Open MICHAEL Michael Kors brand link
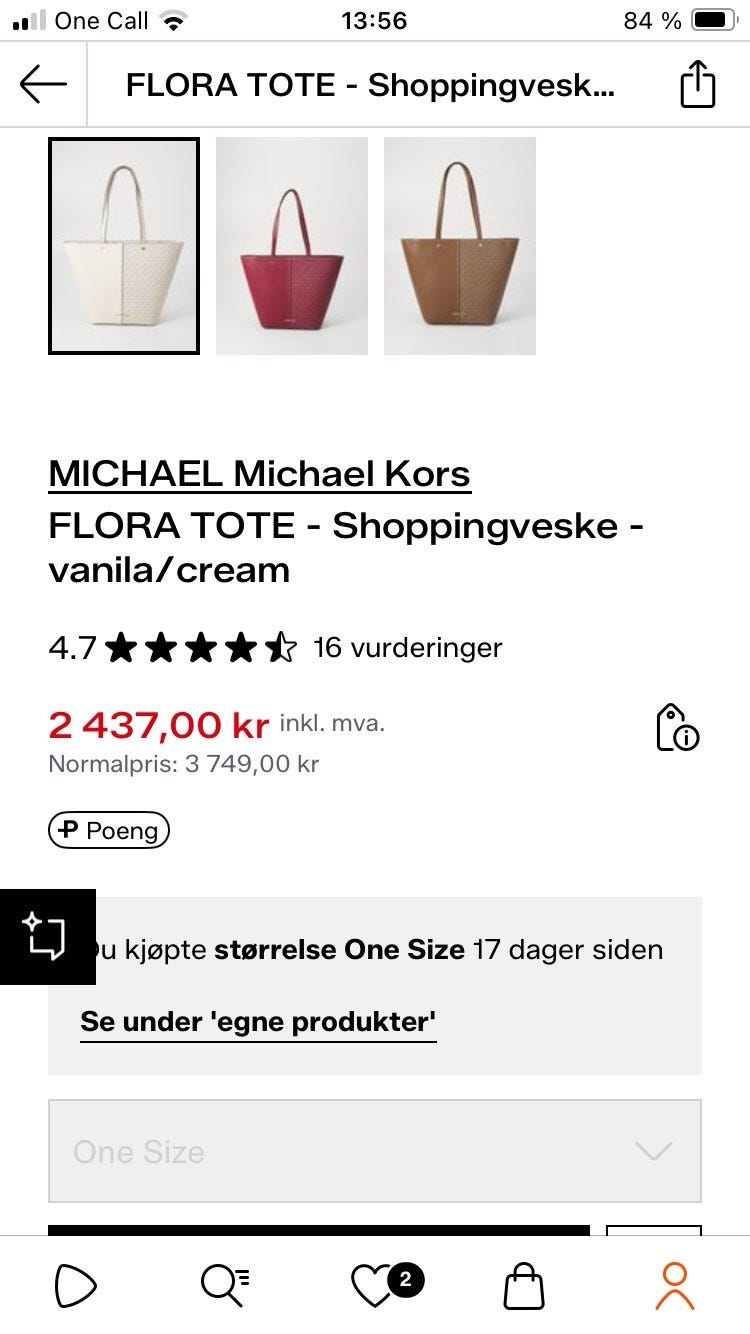Screen dimensions: 750x1334 pos(260,473)
